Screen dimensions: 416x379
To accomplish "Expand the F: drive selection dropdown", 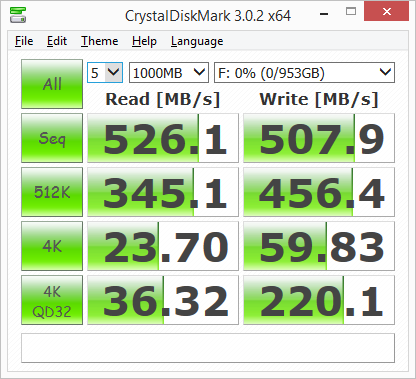I will pyautogui.click(x=304, y=72).
